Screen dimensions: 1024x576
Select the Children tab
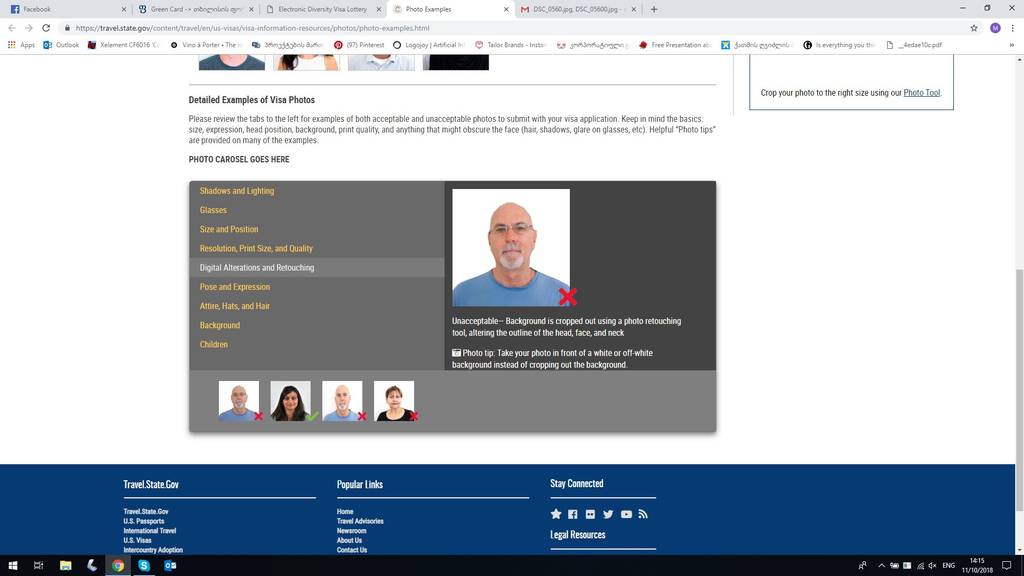point(214,344)
